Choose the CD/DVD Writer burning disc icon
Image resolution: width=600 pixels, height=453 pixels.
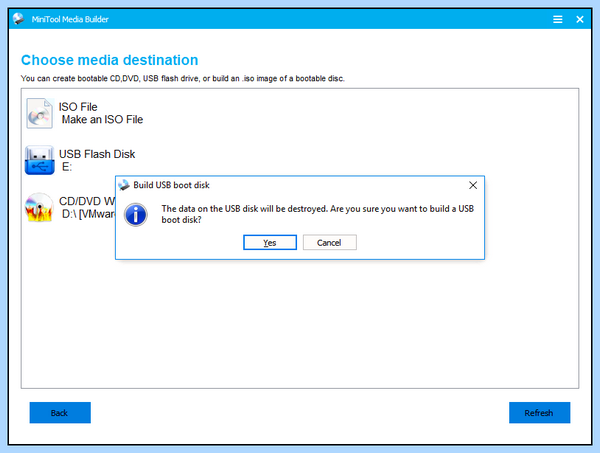[x=39, y=207]
